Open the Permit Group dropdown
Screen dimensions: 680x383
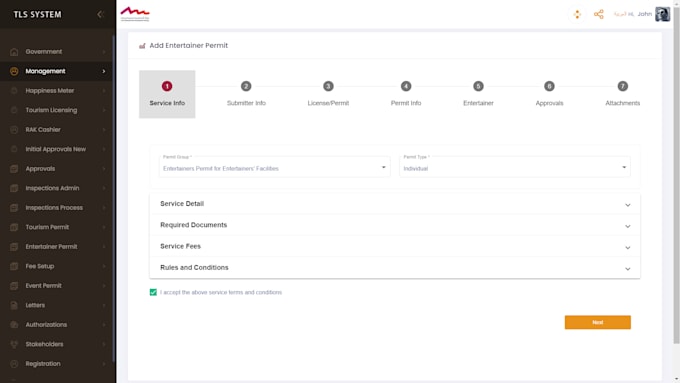[275, 167]
